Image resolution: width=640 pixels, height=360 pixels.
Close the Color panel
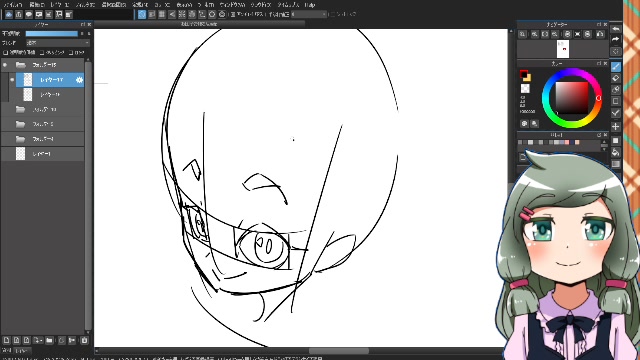click(605, 63)
